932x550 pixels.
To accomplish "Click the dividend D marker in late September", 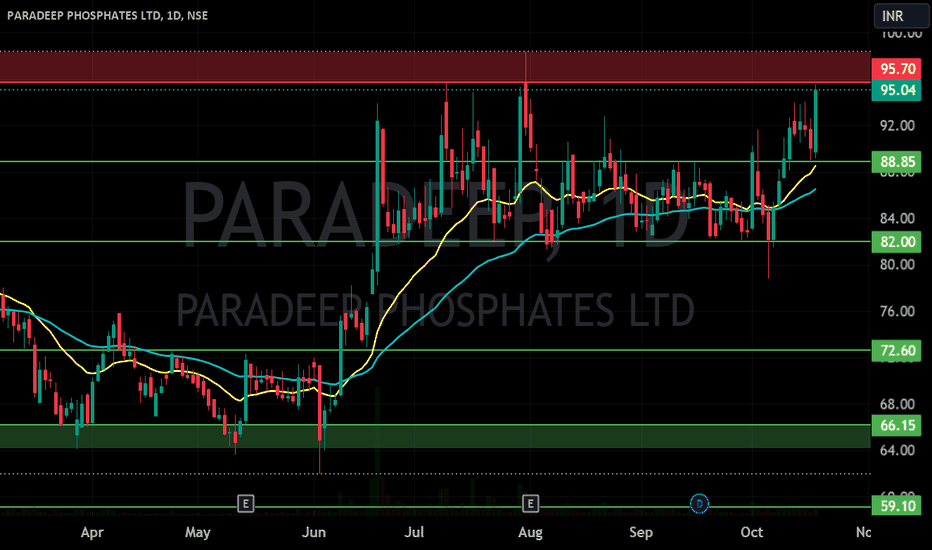I will point(699,504).
